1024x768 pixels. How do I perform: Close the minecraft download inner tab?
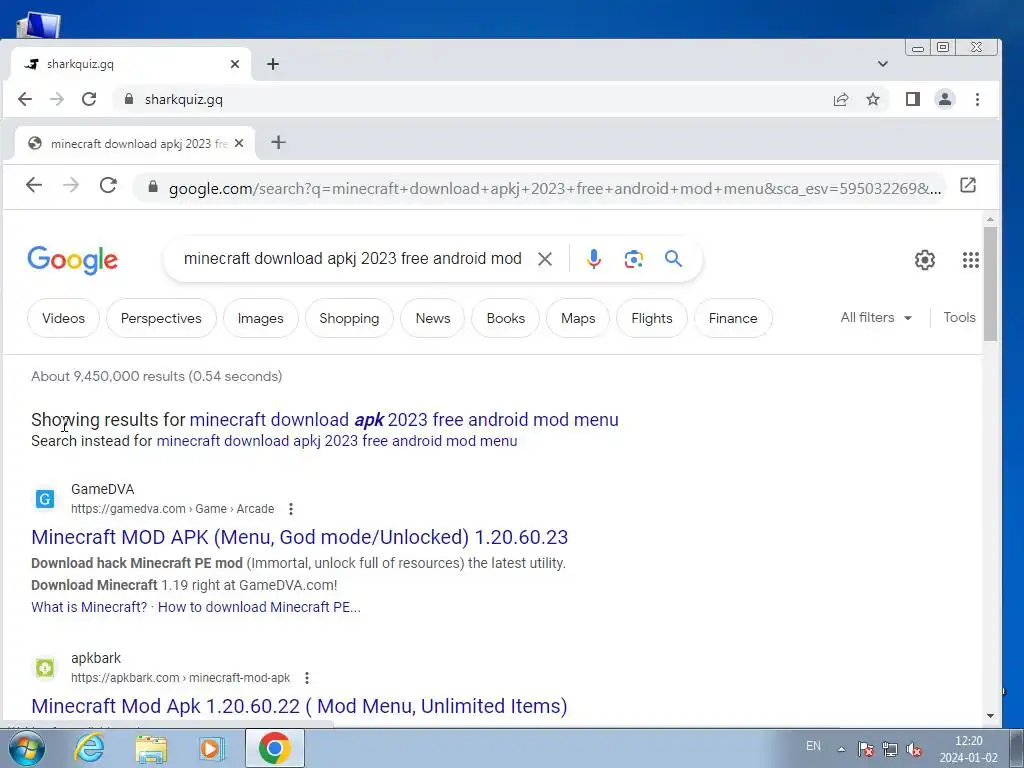point(239,143)
